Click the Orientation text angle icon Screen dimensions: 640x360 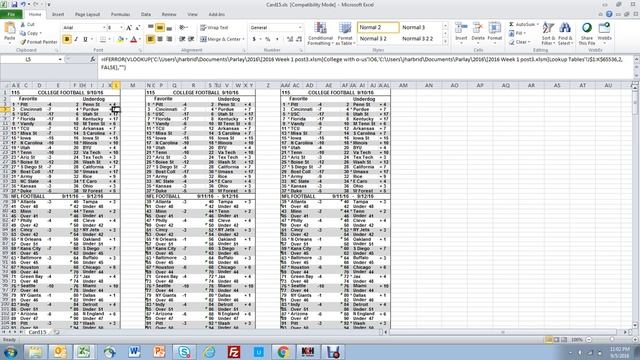[182, 27]
